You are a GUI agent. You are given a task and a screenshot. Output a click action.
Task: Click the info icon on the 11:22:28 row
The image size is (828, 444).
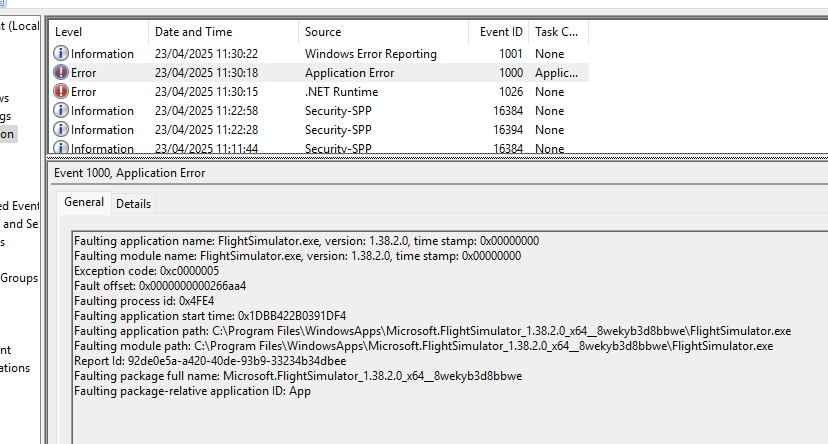(x=61, y=129)
